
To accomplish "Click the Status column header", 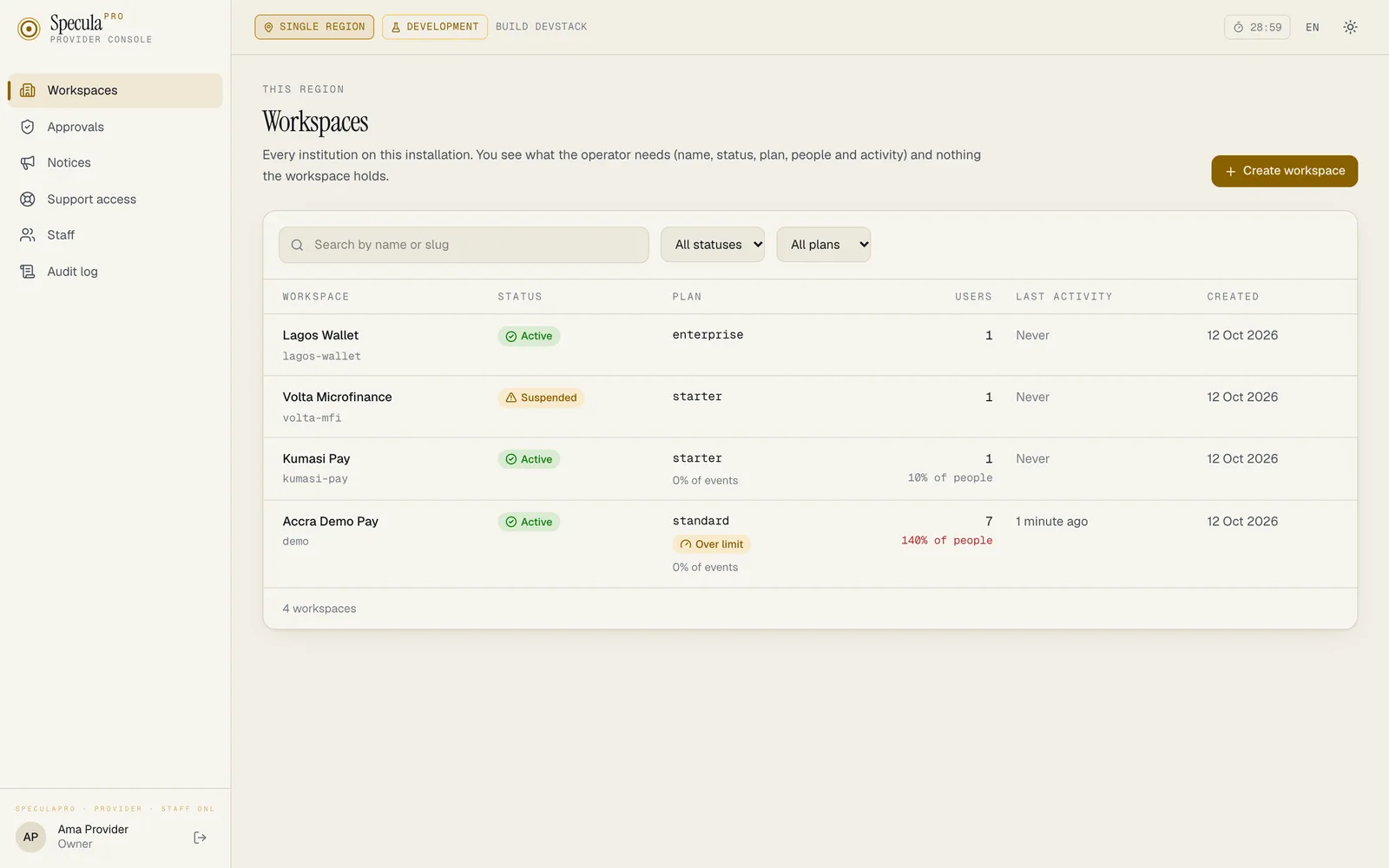I will 519,297.
